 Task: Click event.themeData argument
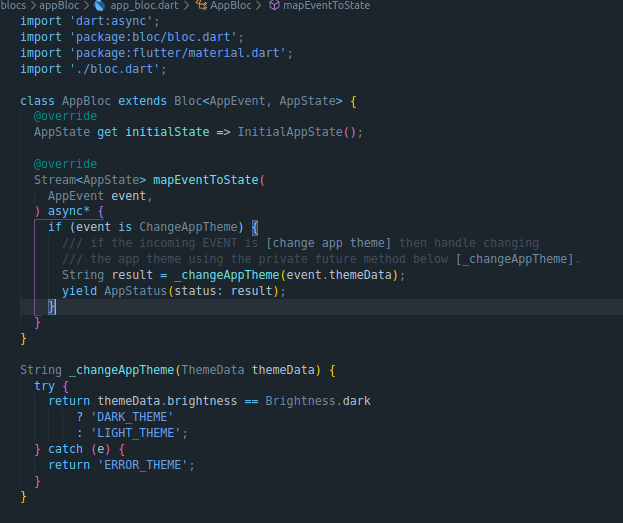(x=339, y=275)
